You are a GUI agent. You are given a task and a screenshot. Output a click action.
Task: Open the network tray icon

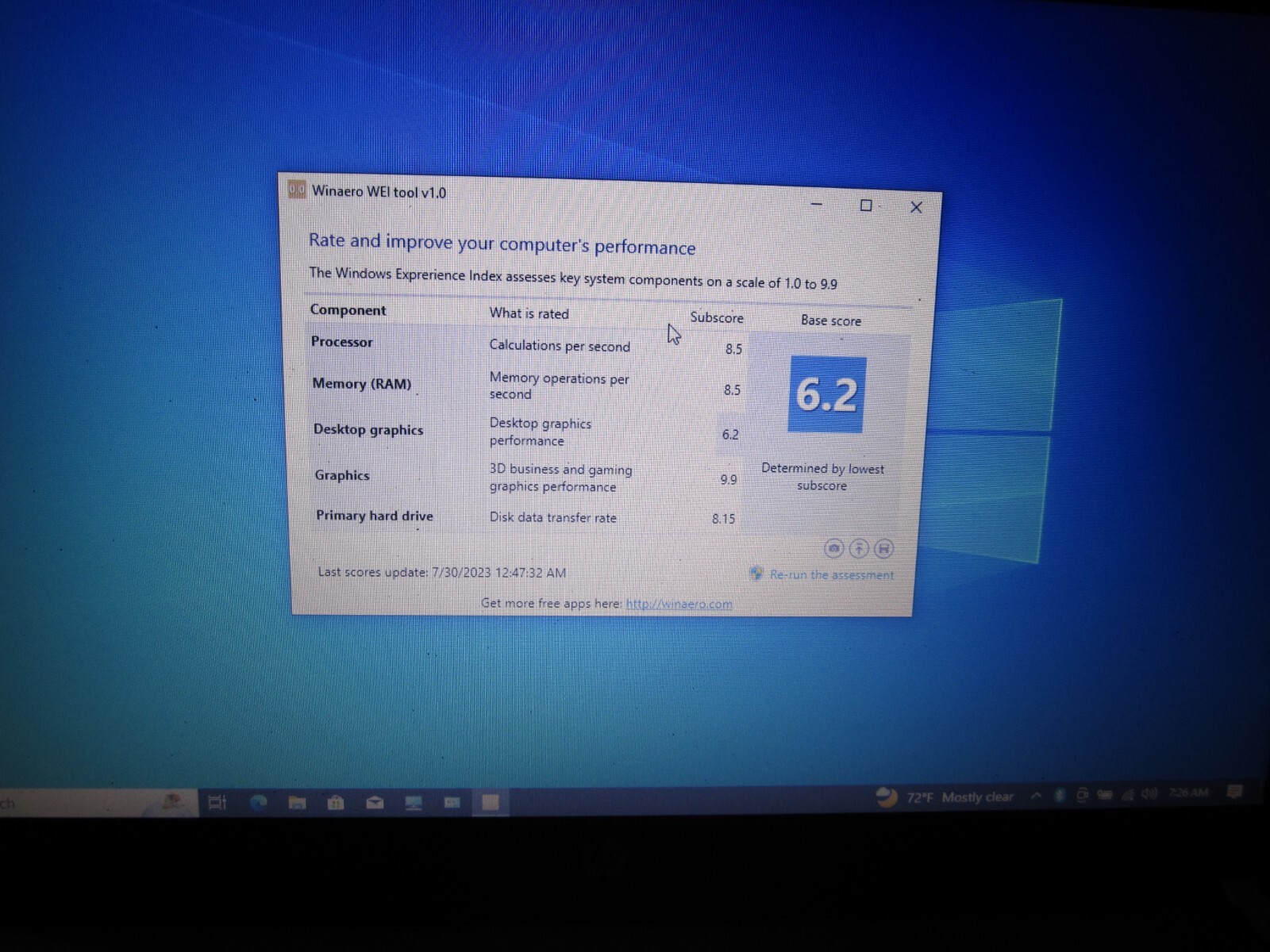click(x=1127, y=794)
